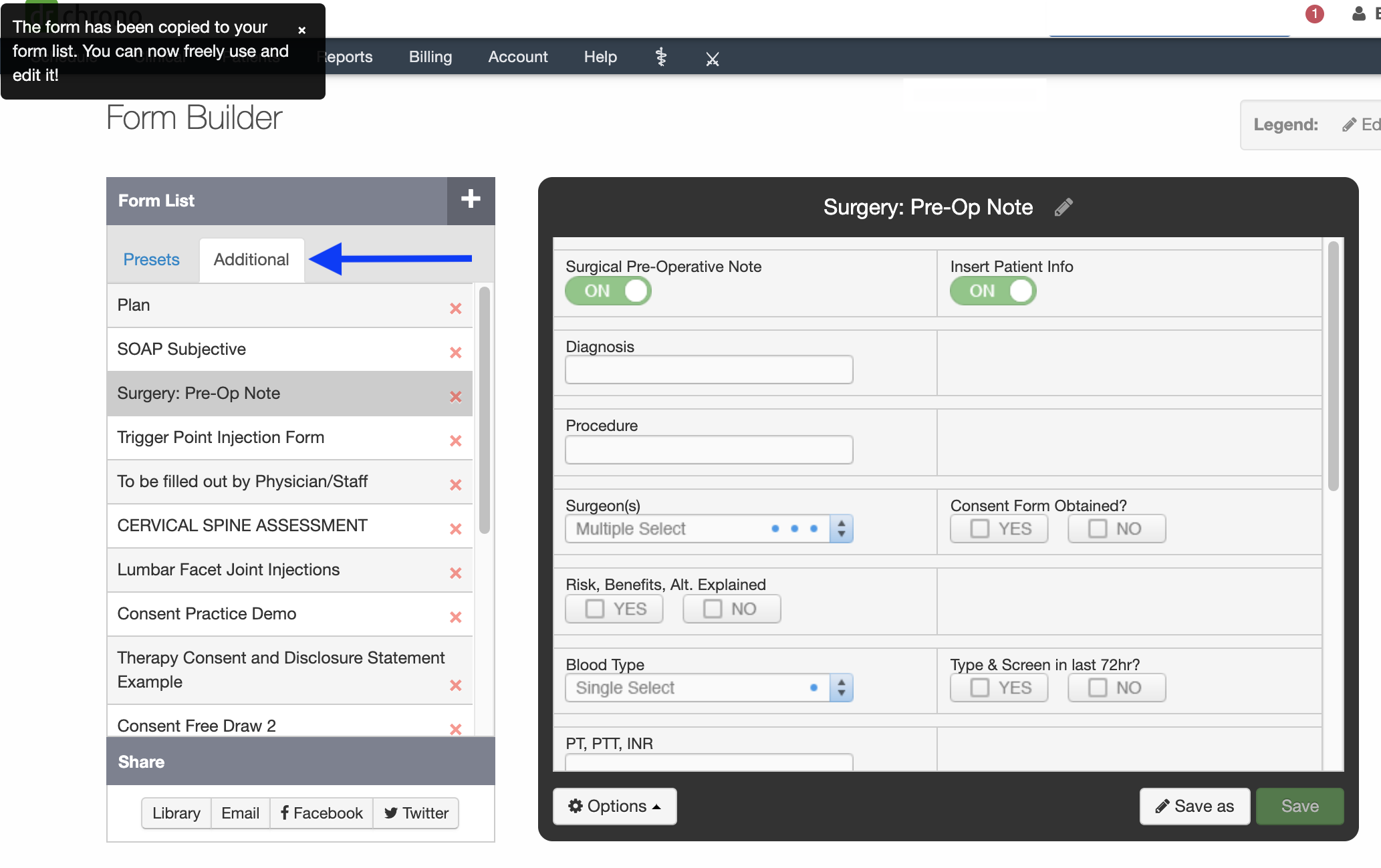The height and width of the screenshot is (868, 1381).
Task: Toggle Insert Patient Info switch
Action: point(993,291)
